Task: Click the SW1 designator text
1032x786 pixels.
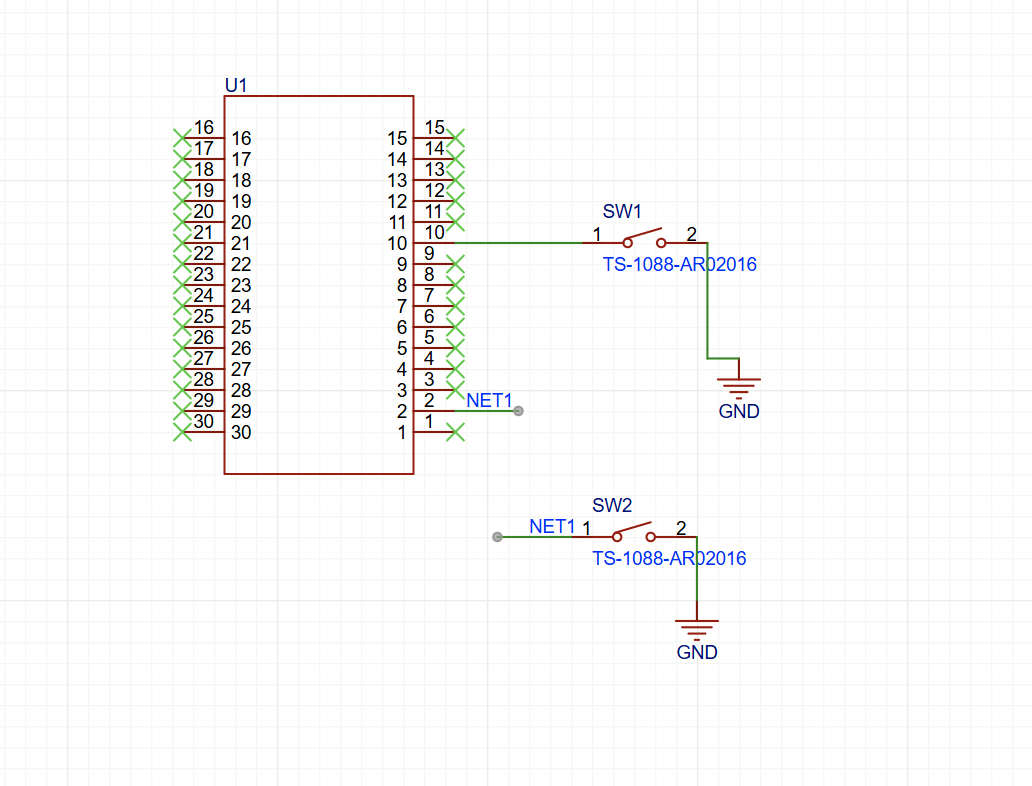Action: pos(622,211)
